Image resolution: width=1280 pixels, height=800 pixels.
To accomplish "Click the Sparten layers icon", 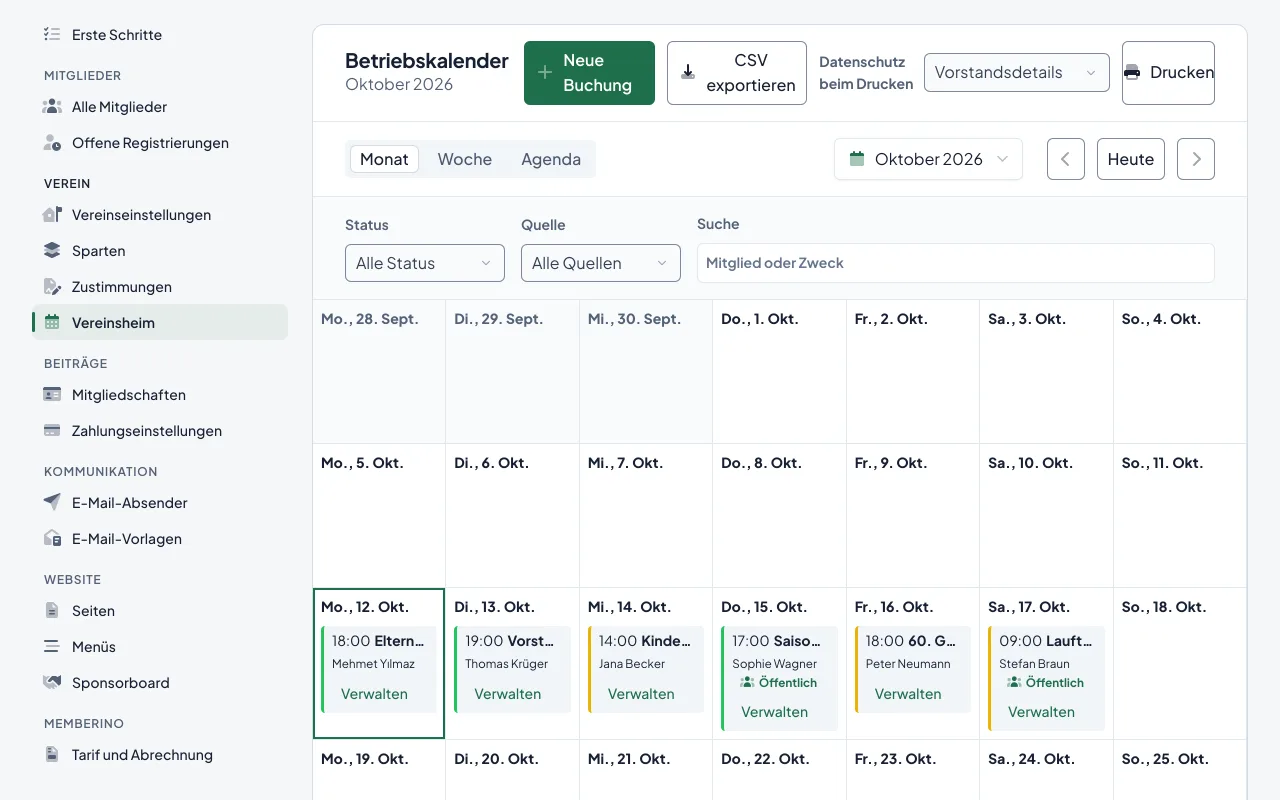I will [52, 251].
